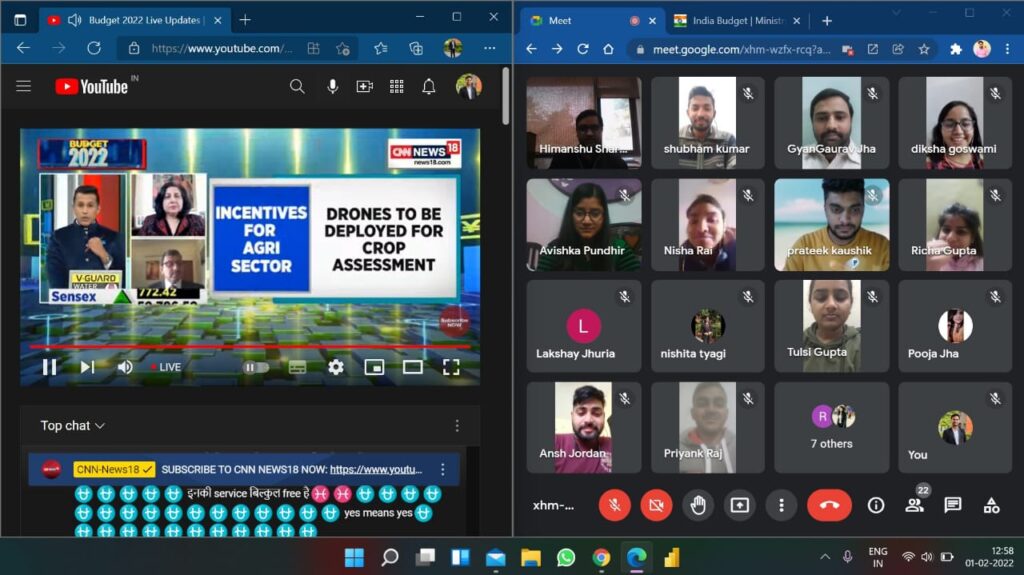The height and width of the screenshot is (575, 1024).
Task: Open YouTube notifications bell
Action: [429, 87]
